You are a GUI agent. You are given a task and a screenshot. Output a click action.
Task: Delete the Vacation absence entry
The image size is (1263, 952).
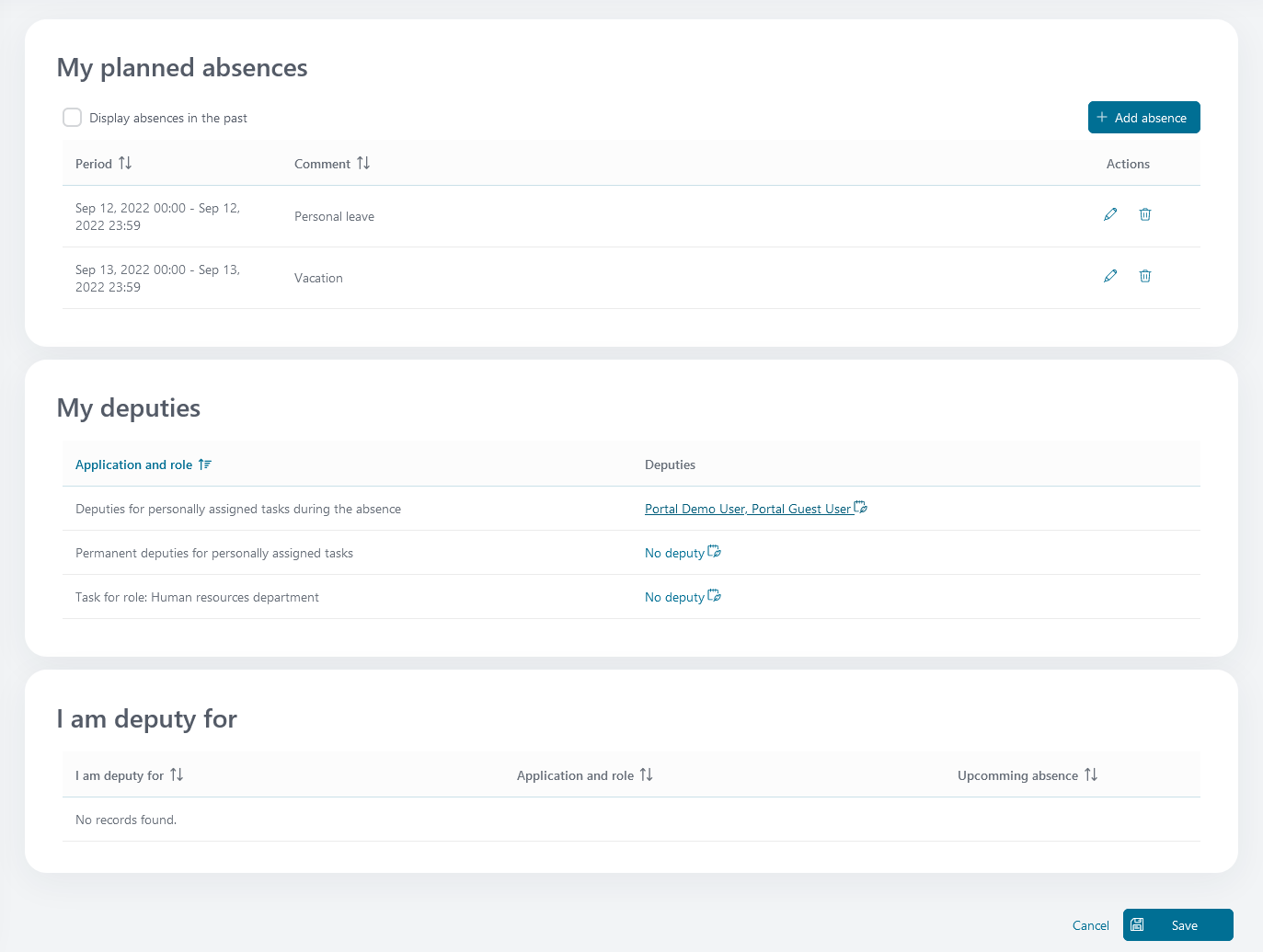coord(1145,276)
